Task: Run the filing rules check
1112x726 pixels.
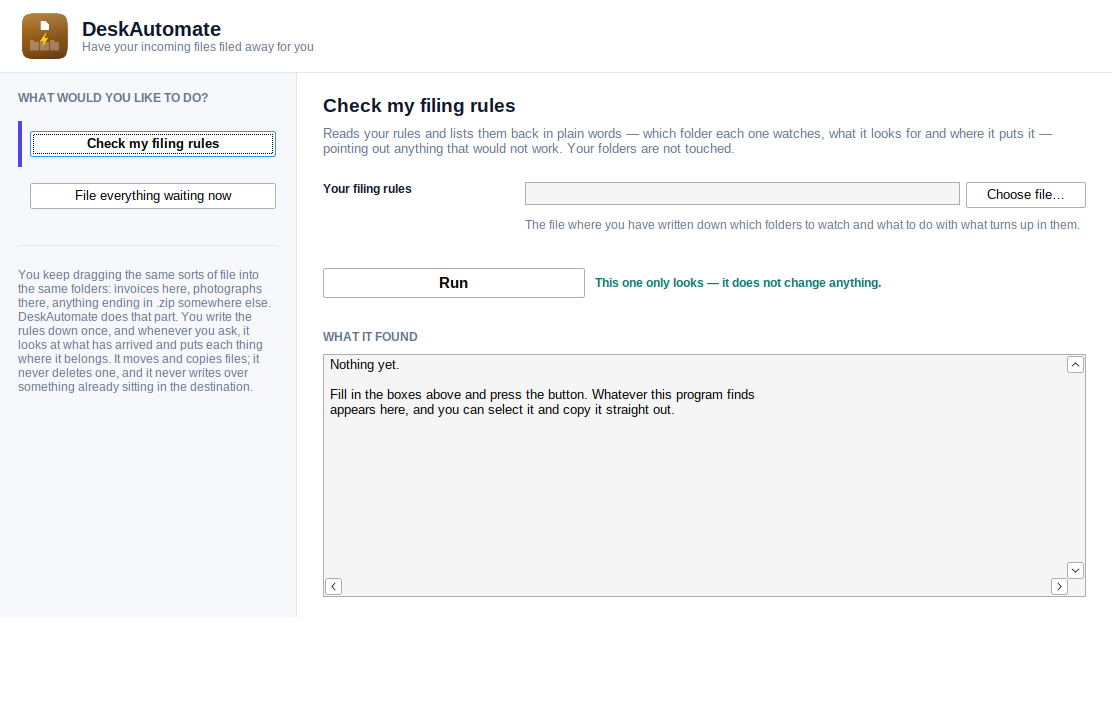Action: point(454,283)
